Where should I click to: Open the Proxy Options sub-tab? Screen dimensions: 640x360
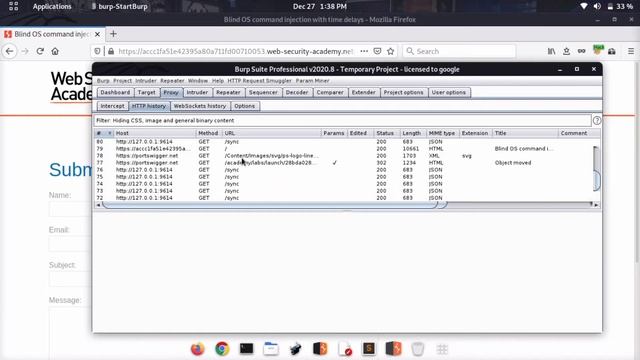pos(244,106)
